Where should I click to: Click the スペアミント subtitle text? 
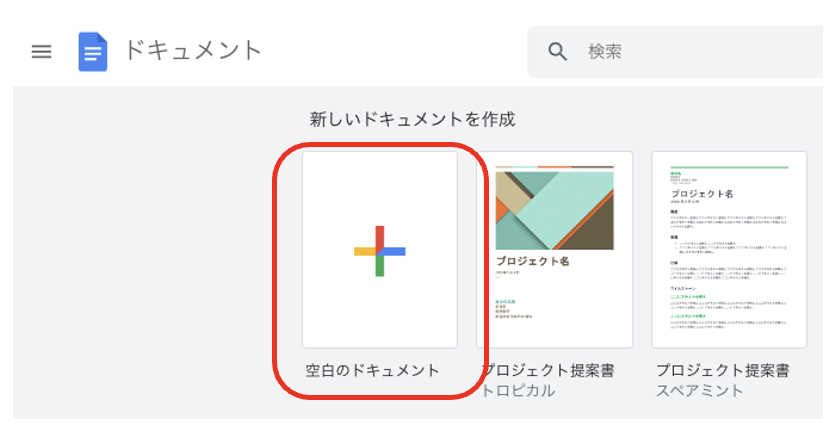(x=699, y=391)
